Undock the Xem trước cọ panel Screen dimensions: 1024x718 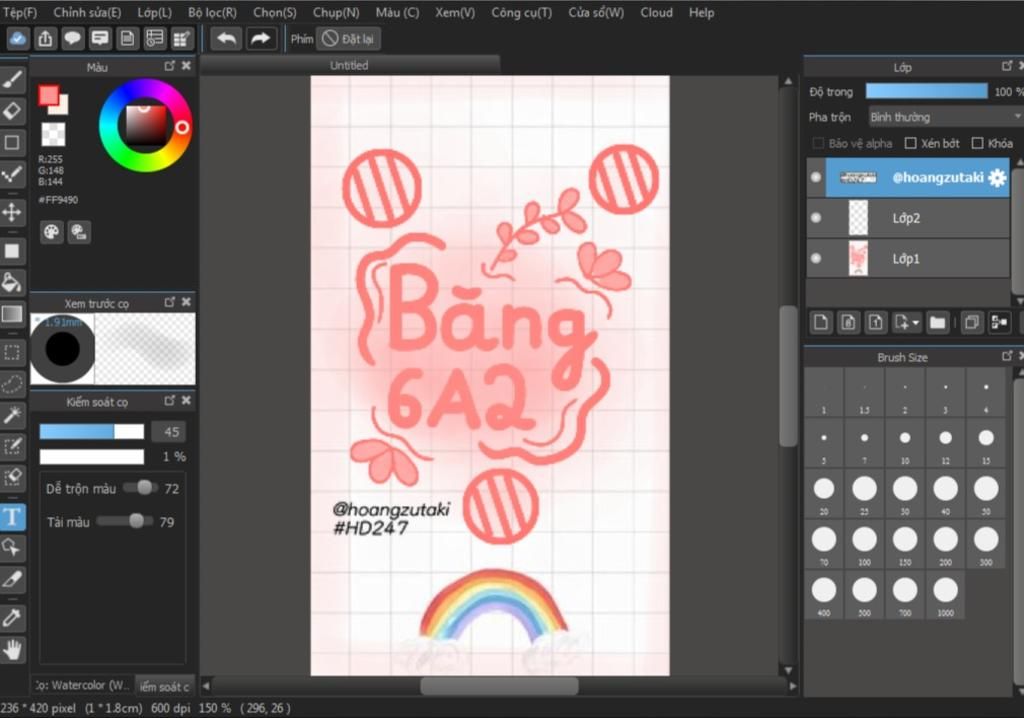170,302
